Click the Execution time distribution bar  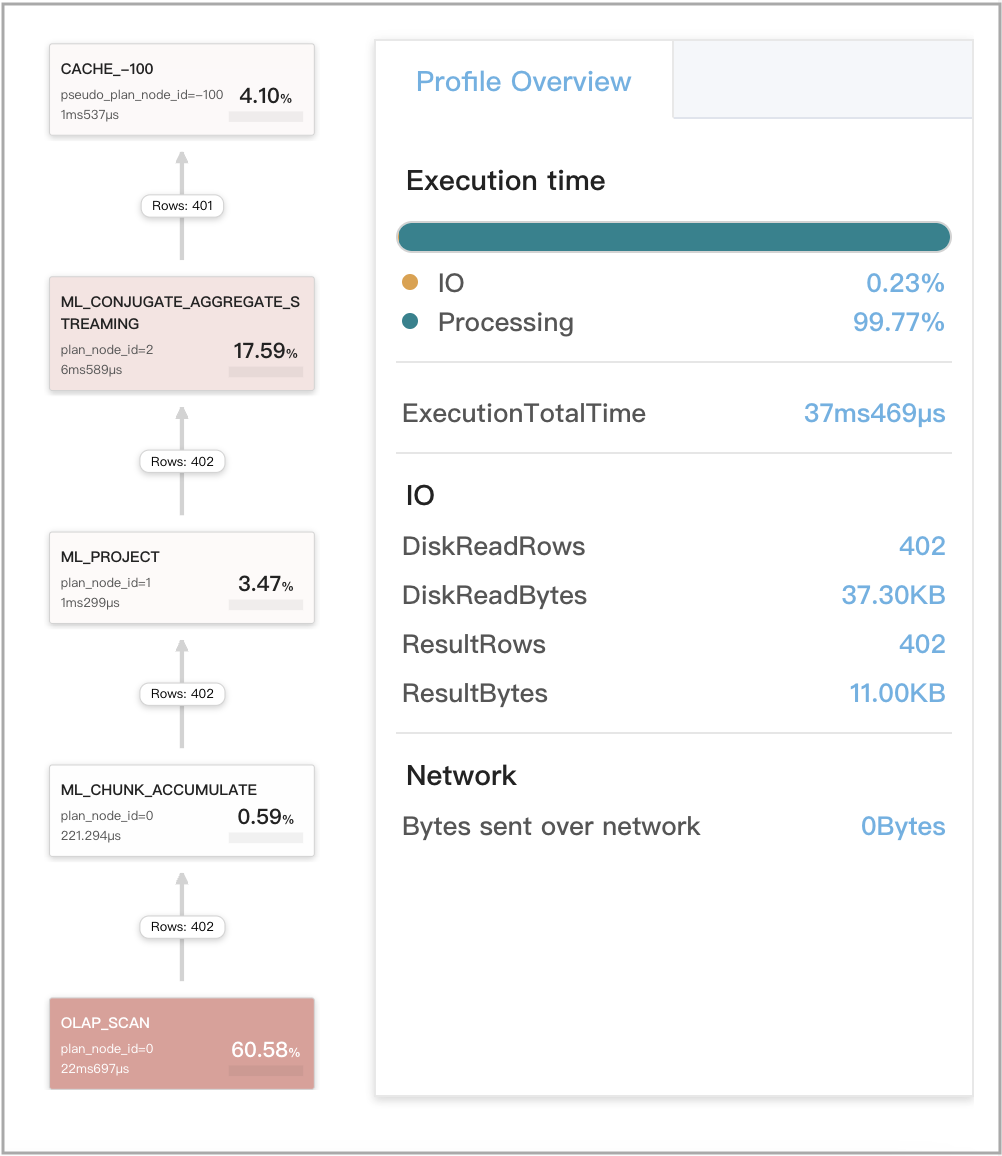[674, 236]
